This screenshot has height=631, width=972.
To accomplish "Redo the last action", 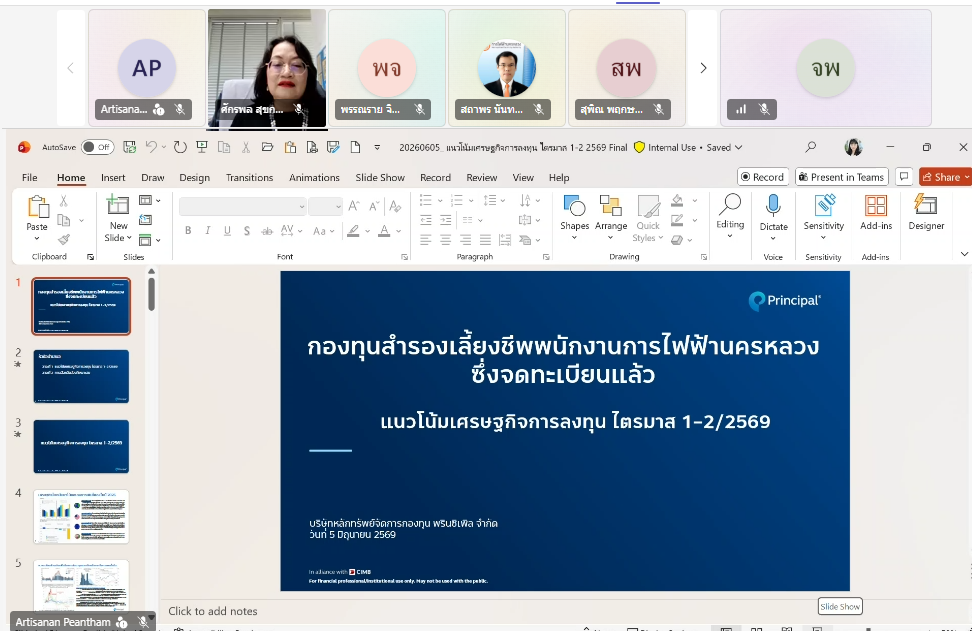I will tap(180, 147).
